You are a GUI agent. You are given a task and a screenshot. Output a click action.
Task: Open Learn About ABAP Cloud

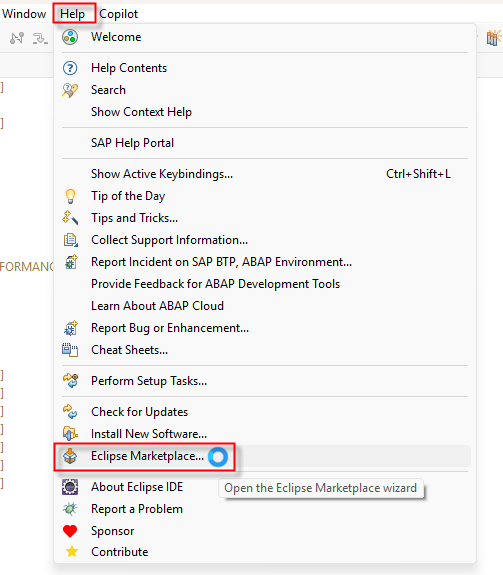pos(265,306)
